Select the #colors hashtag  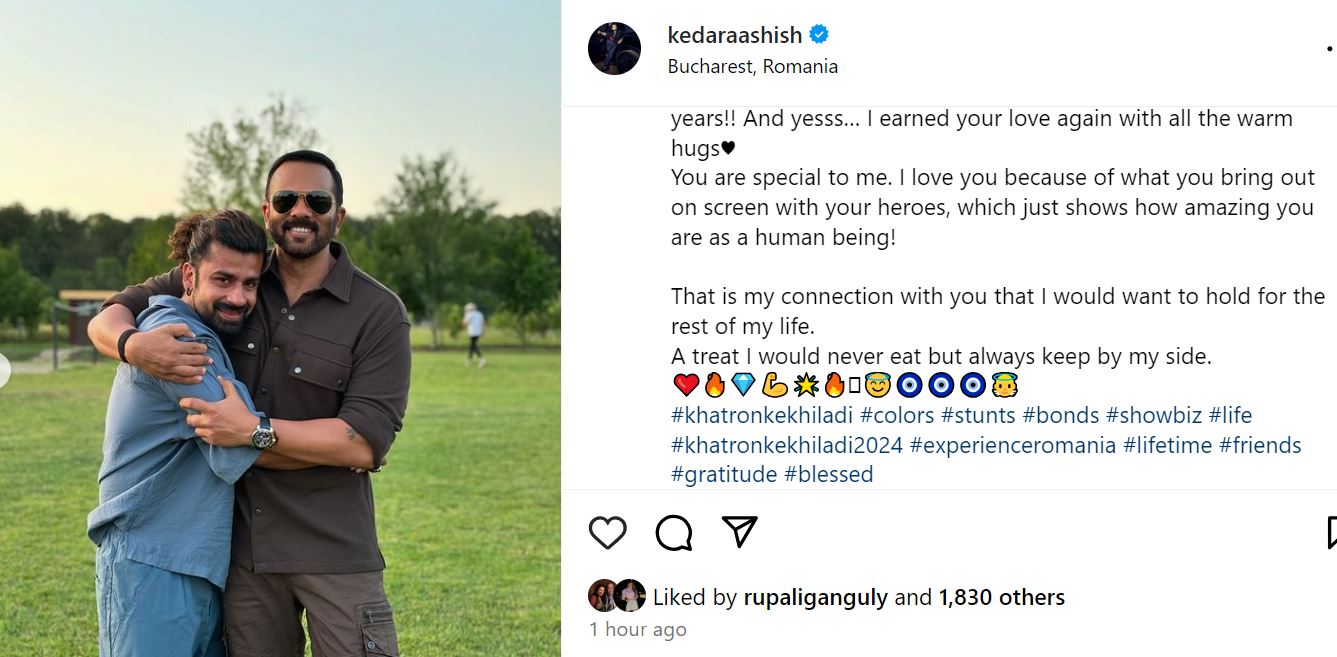[896, 415]
